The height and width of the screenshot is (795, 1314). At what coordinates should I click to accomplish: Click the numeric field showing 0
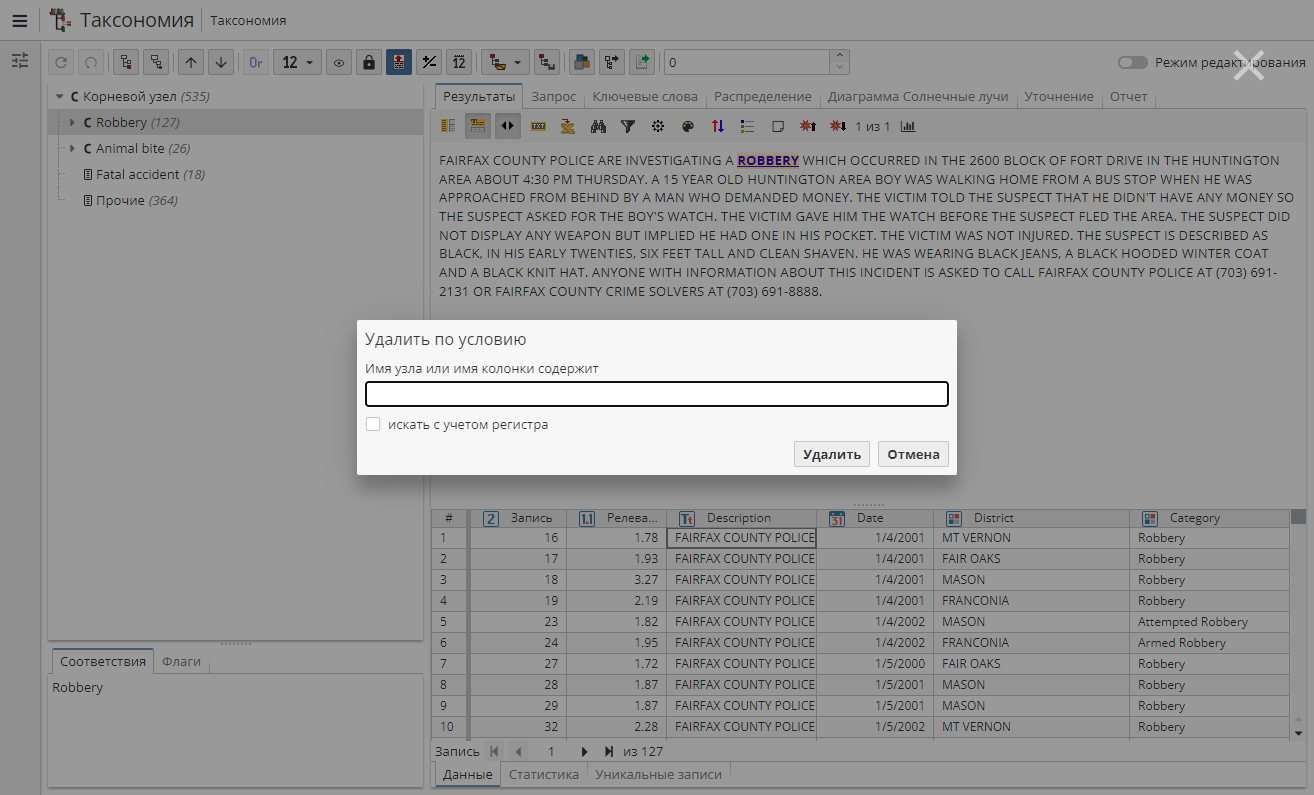pyautogui.click(x=747, y=62)
